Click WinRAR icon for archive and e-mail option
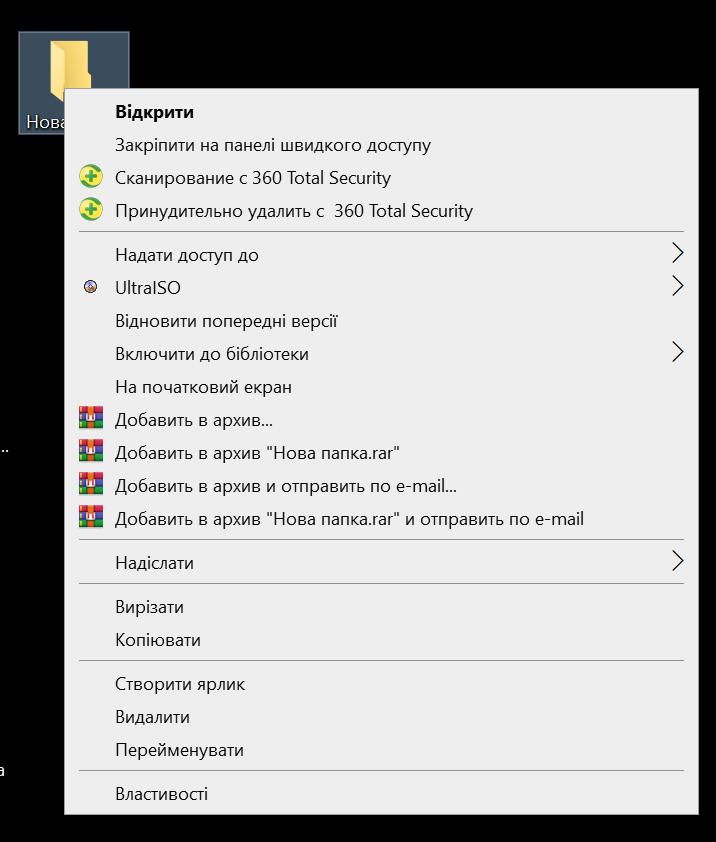 tap(91, 484)
